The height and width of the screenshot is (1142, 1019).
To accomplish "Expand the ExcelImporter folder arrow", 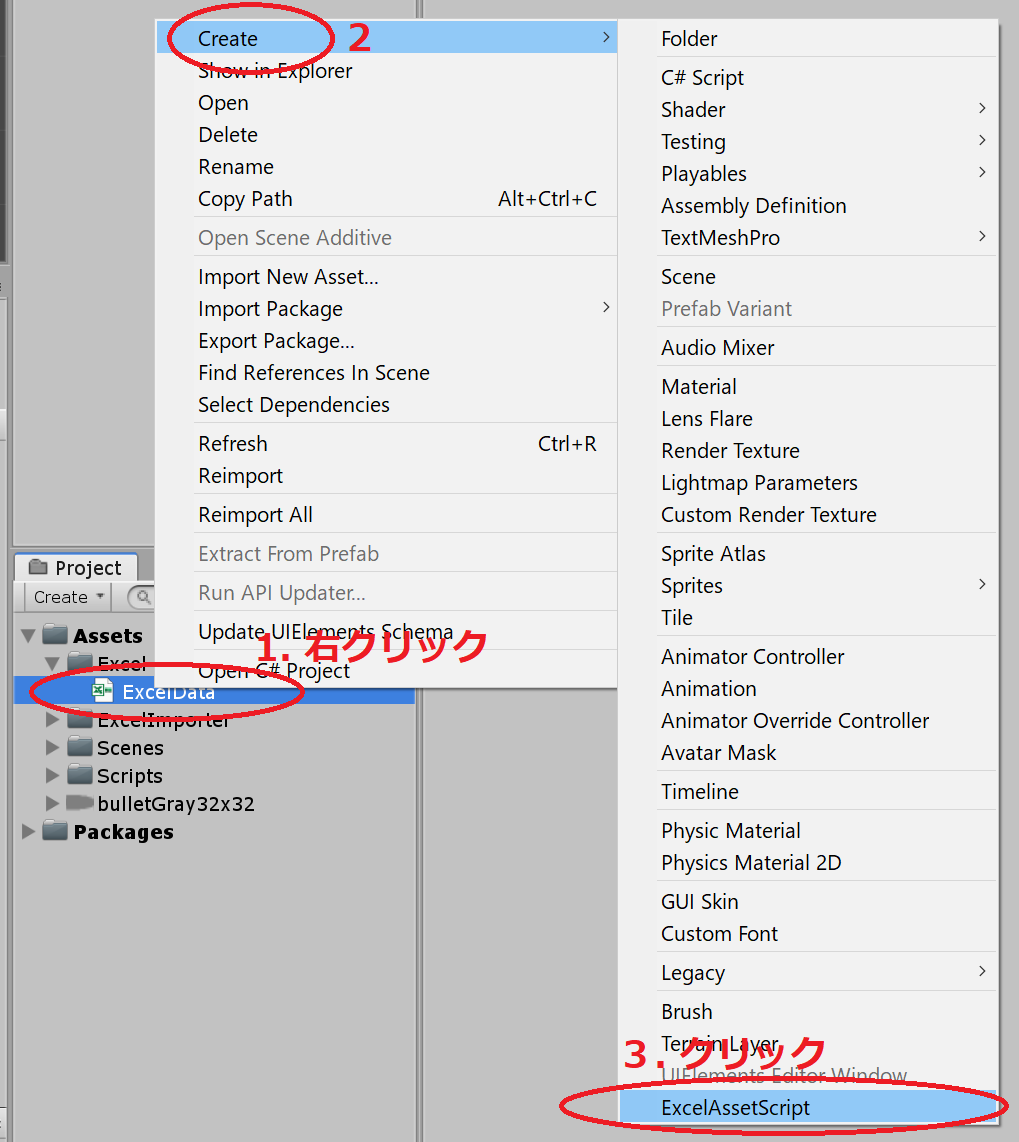I will [52, 720].
